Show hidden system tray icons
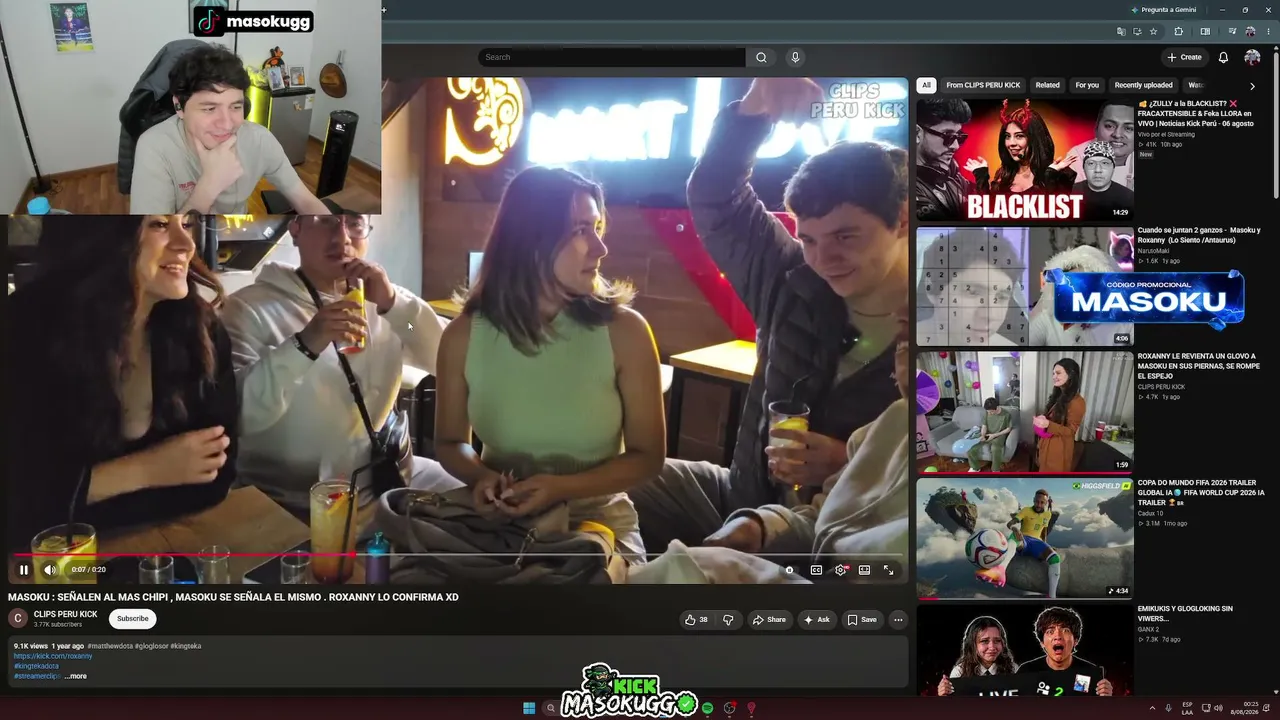This screenshot has height=720, width=1280. click(1152, 708)
